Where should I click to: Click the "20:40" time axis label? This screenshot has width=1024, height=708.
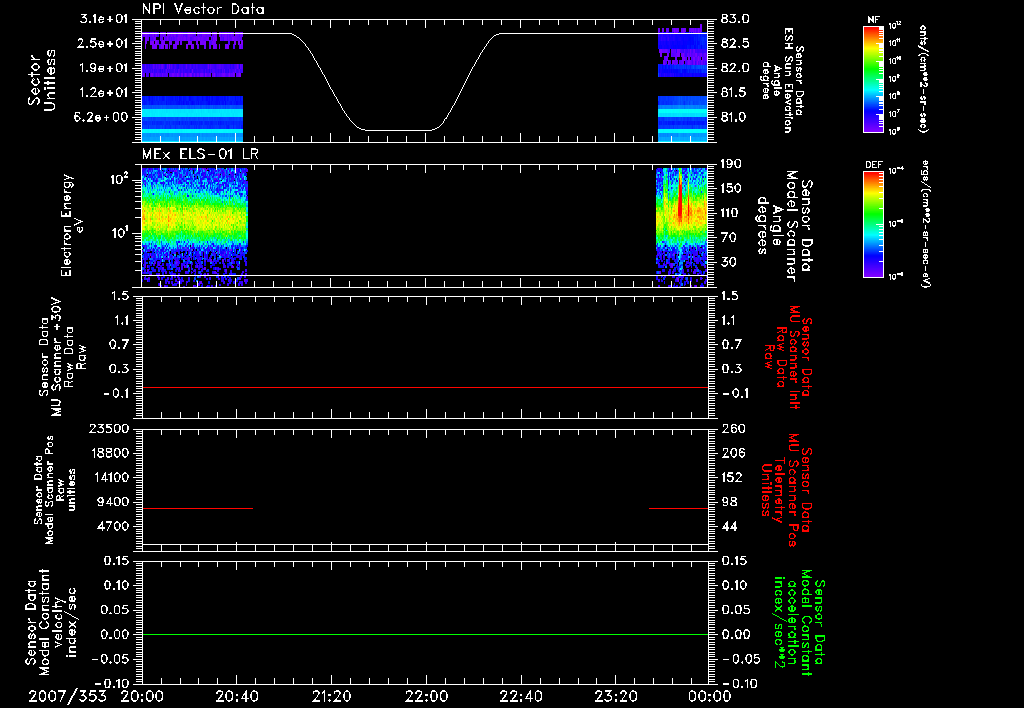(x=237, y=696)
